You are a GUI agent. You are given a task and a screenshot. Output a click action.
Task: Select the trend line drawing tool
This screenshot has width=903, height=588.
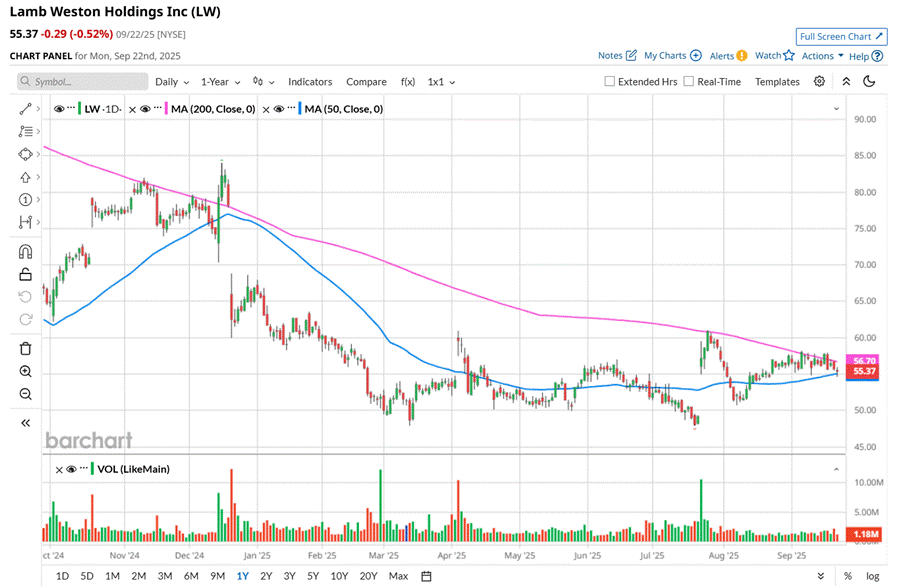(x=25, y=108)
